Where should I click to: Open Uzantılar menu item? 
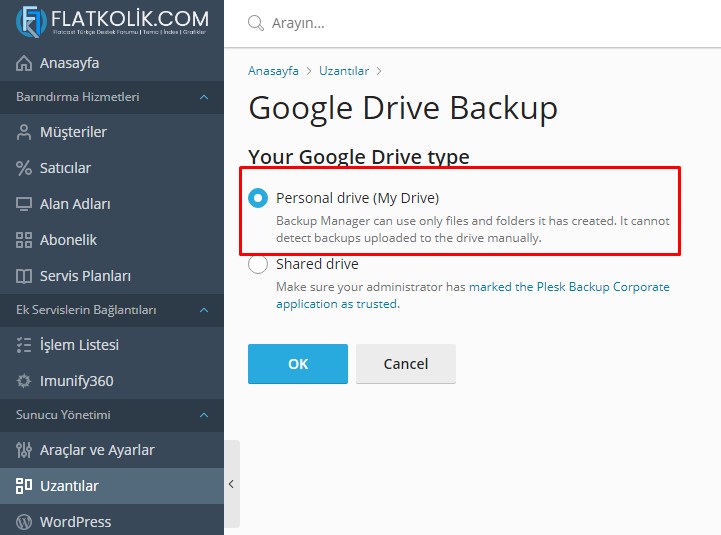112,486
